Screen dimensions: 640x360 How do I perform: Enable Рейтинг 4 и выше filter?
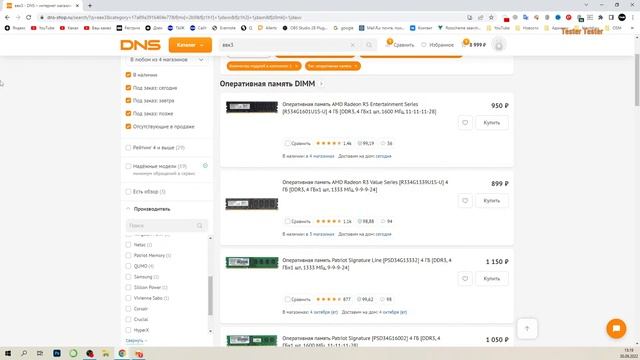(x=128, y=148)
